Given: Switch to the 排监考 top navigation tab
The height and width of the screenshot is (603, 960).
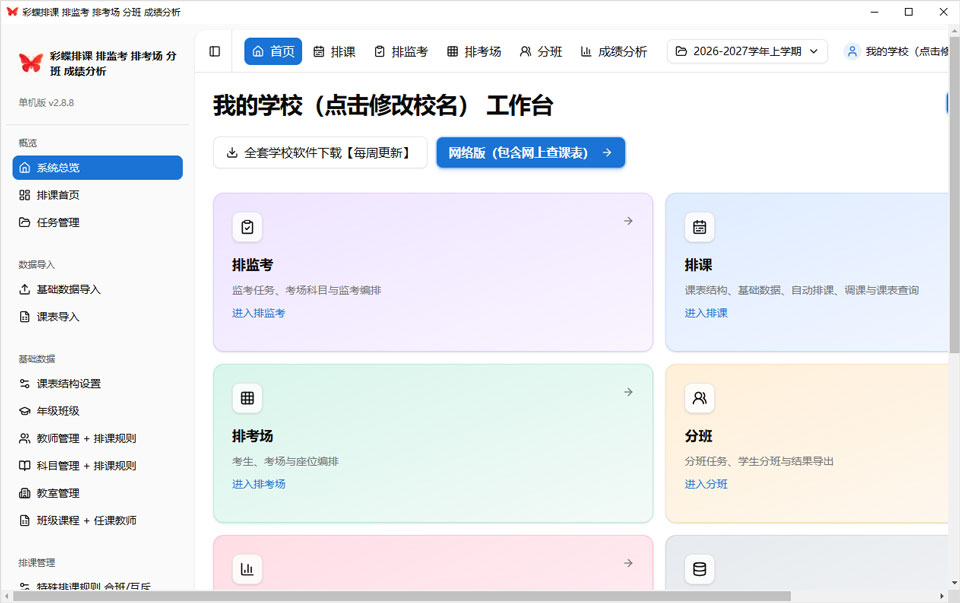Looking at the screenshot, I should point(401,51).
